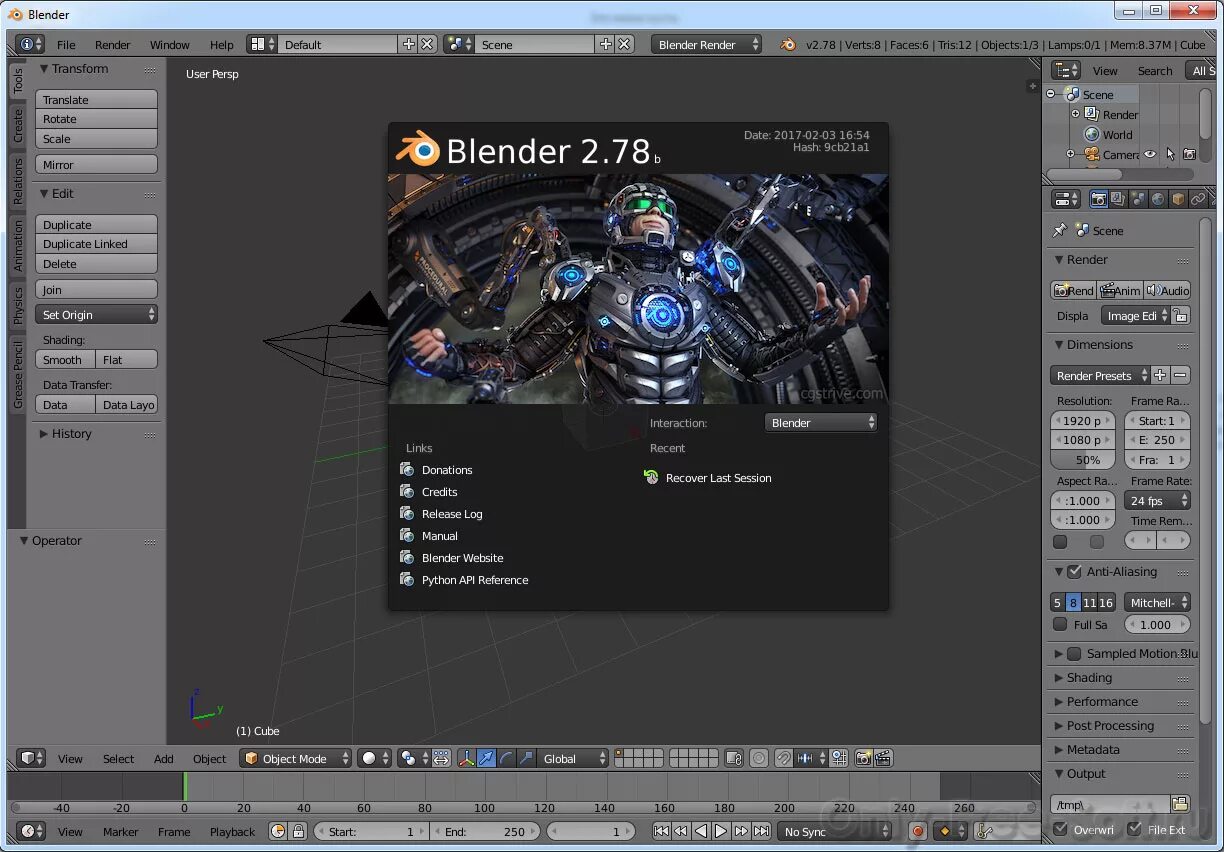Open the Interaction preset dropdown on splash
1224x852 pixels.
tap(820, 422)
